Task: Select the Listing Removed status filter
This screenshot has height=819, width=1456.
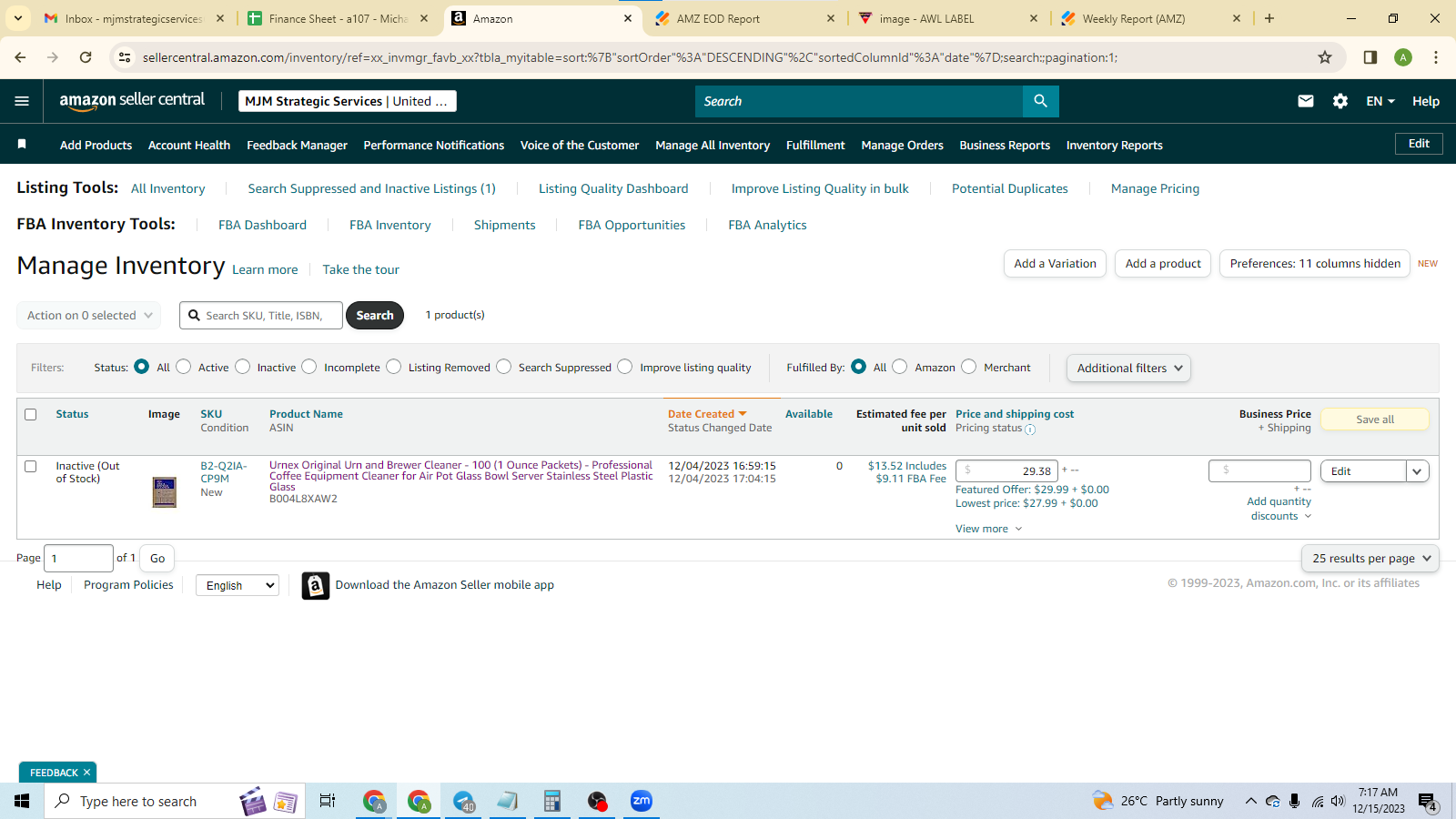Action: pyautogui.click(x=394, y=367)
